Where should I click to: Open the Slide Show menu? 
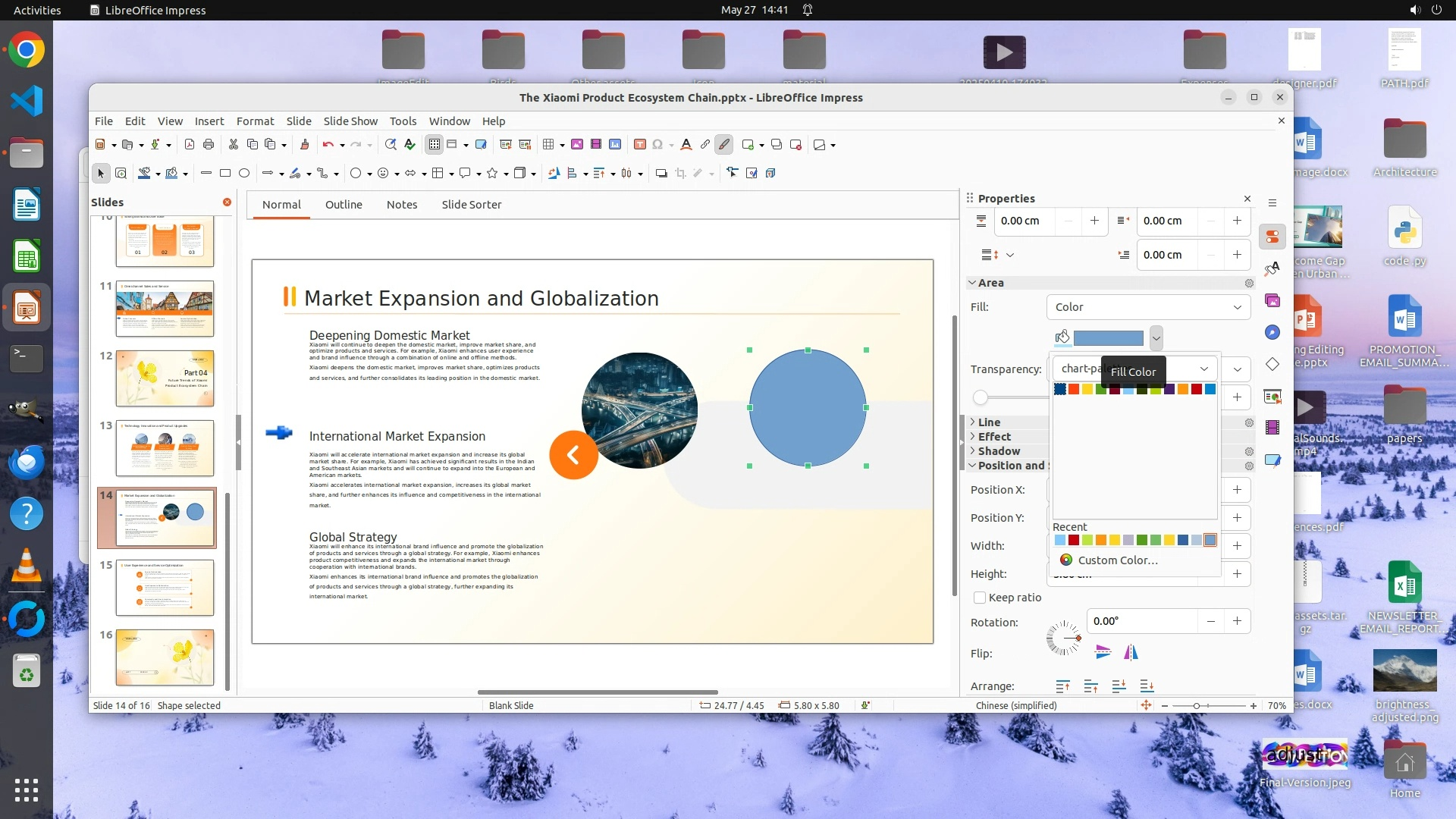tap(350, 121)
